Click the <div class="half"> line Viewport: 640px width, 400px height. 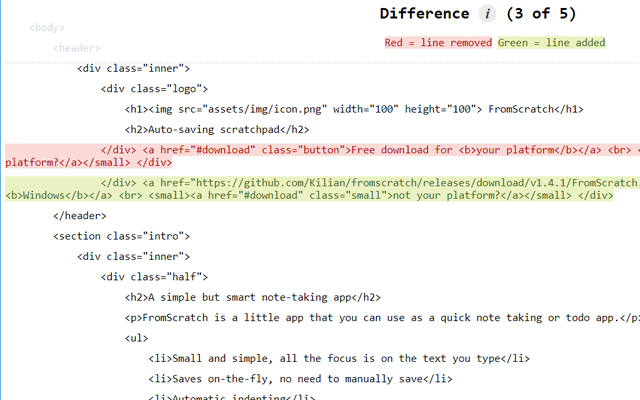154,277
